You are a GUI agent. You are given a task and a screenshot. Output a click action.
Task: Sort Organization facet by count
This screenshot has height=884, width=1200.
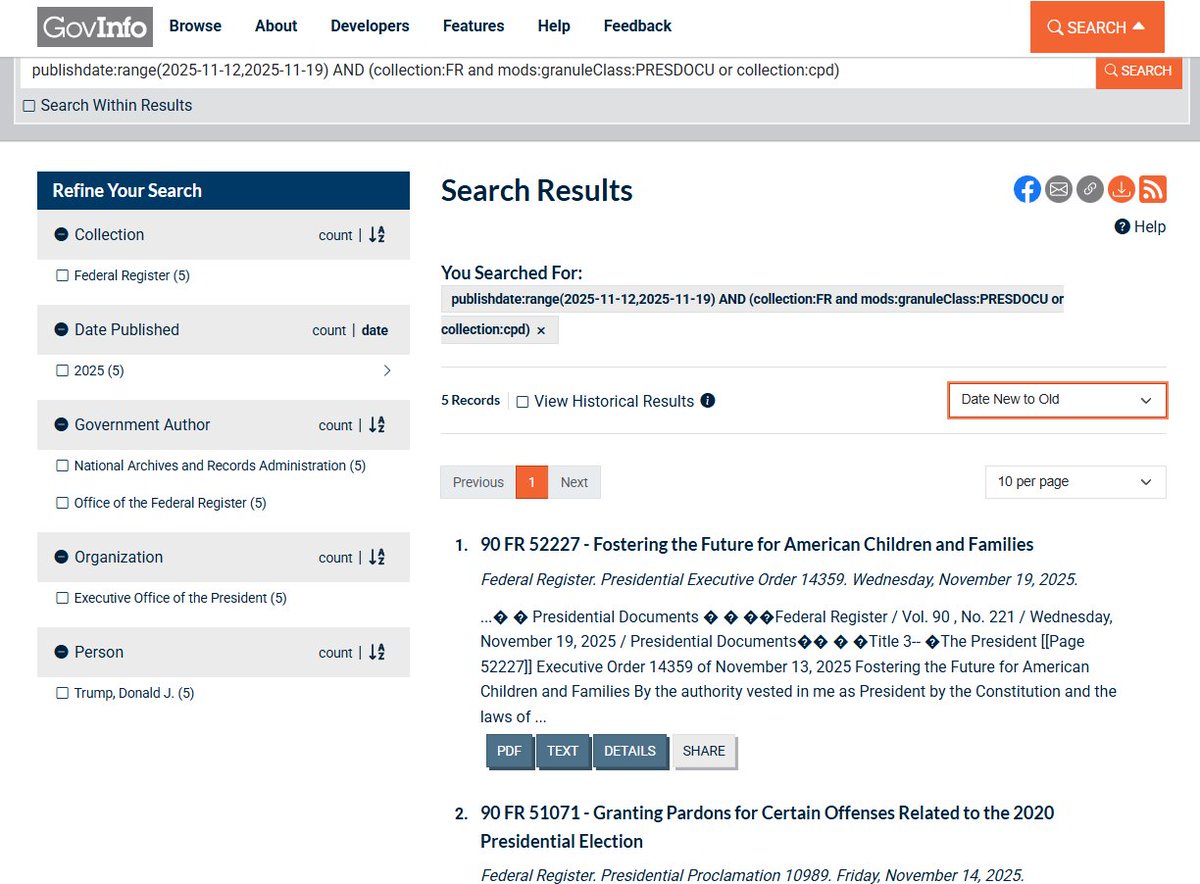click(335, 558)
